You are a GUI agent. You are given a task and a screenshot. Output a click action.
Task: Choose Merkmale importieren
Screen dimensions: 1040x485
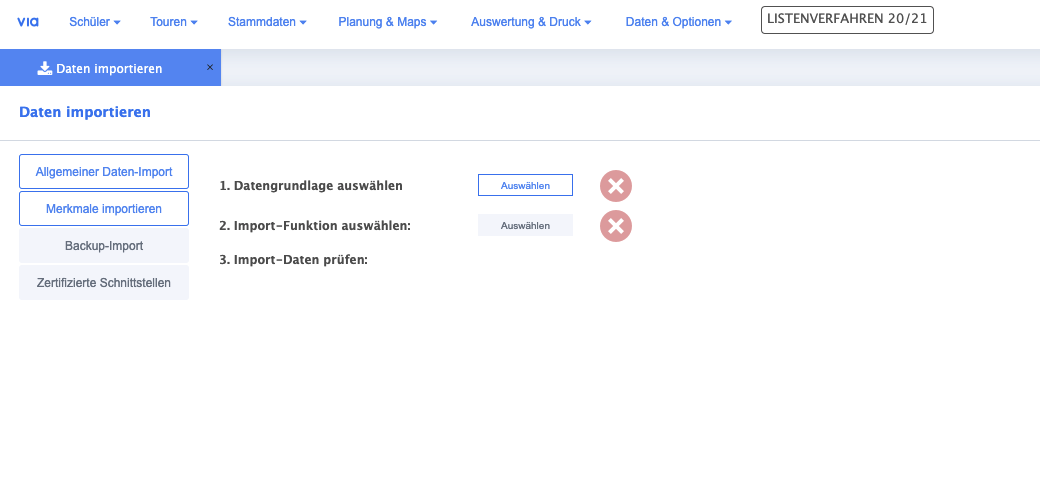104,209
